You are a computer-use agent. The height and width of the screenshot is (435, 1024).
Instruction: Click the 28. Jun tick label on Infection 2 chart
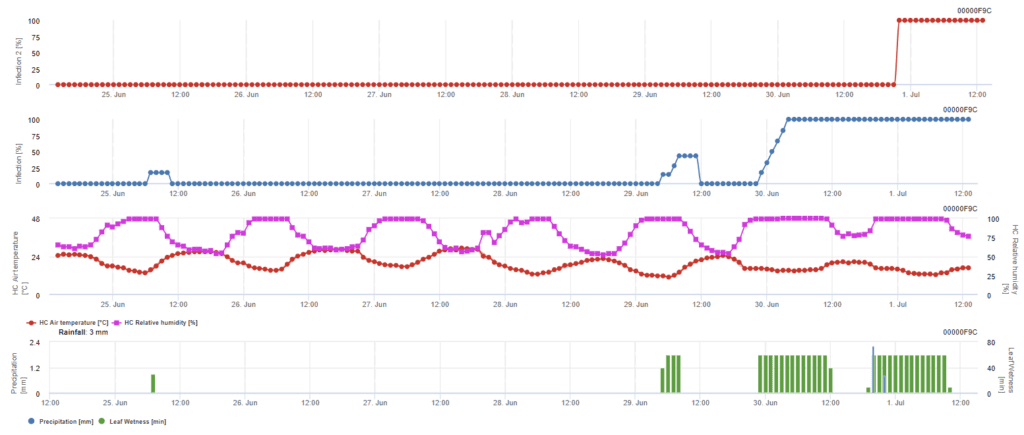(511, 95)
